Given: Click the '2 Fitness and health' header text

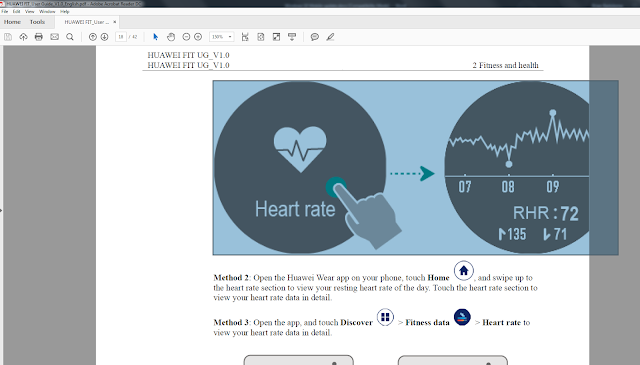Looking at the screenshot, I should (505, 65).
